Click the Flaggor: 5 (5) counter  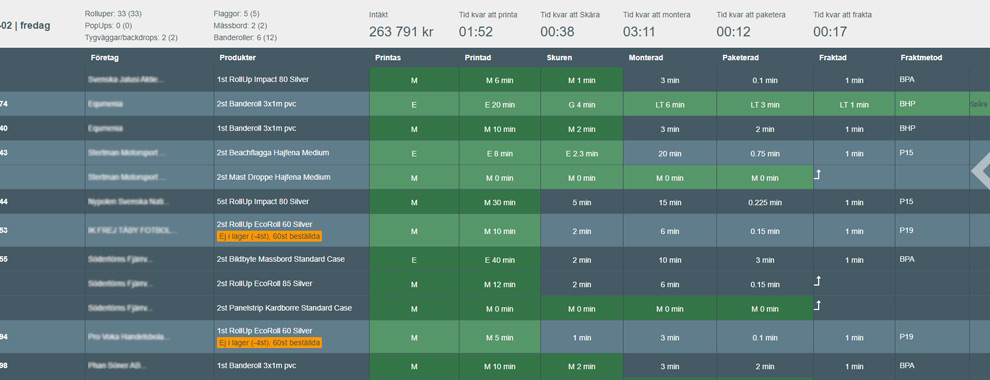pos(237,13)
